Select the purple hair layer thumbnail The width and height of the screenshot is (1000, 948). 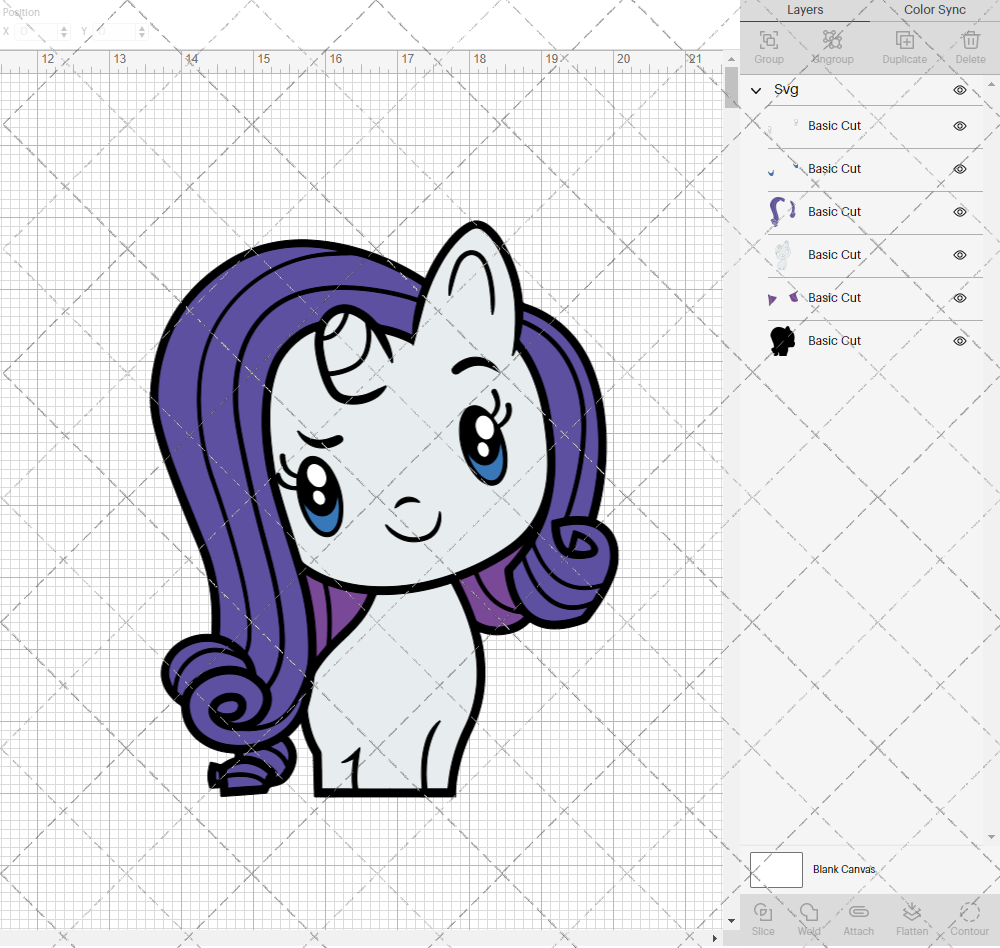point(783,212)
